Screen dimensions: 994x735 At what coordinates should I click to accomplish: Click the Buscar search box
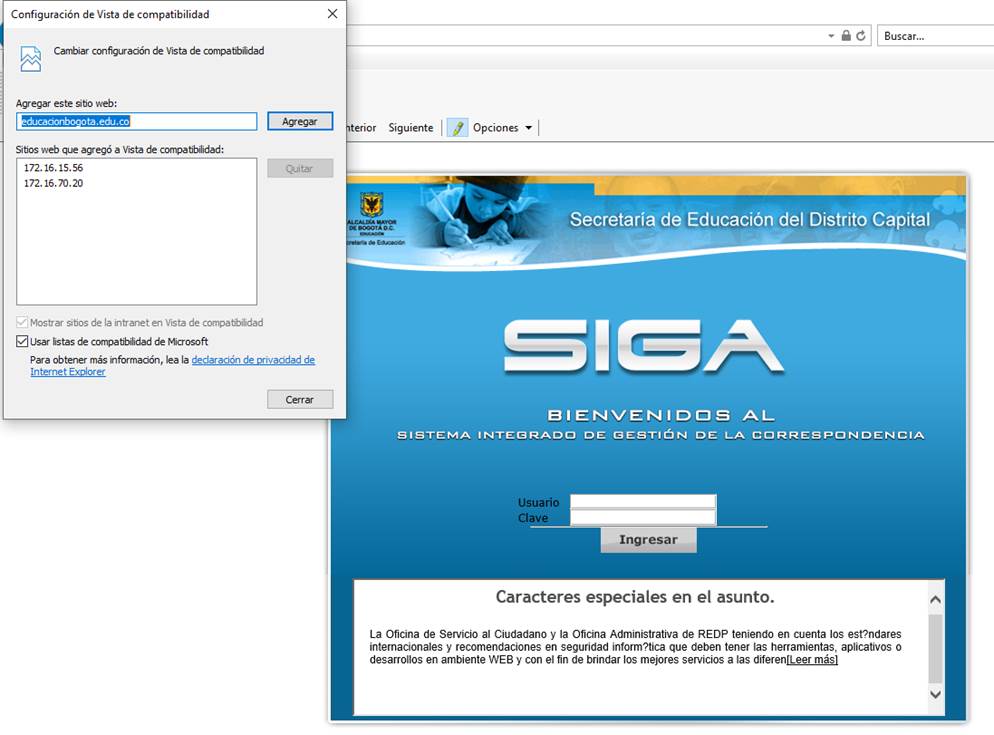(937, 36)
